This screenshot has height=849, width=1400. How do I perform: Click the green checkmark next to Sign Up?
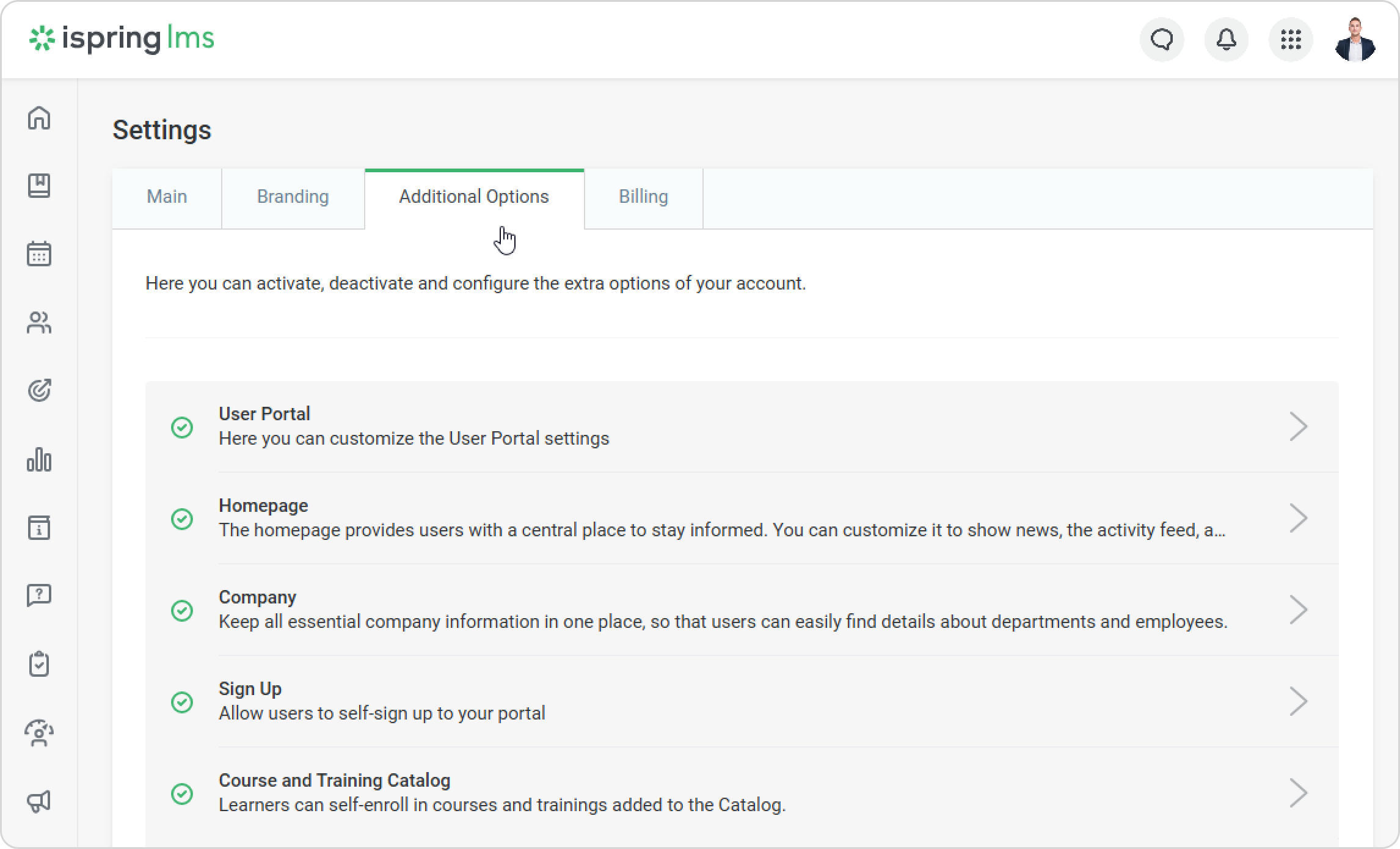(182, 702)
